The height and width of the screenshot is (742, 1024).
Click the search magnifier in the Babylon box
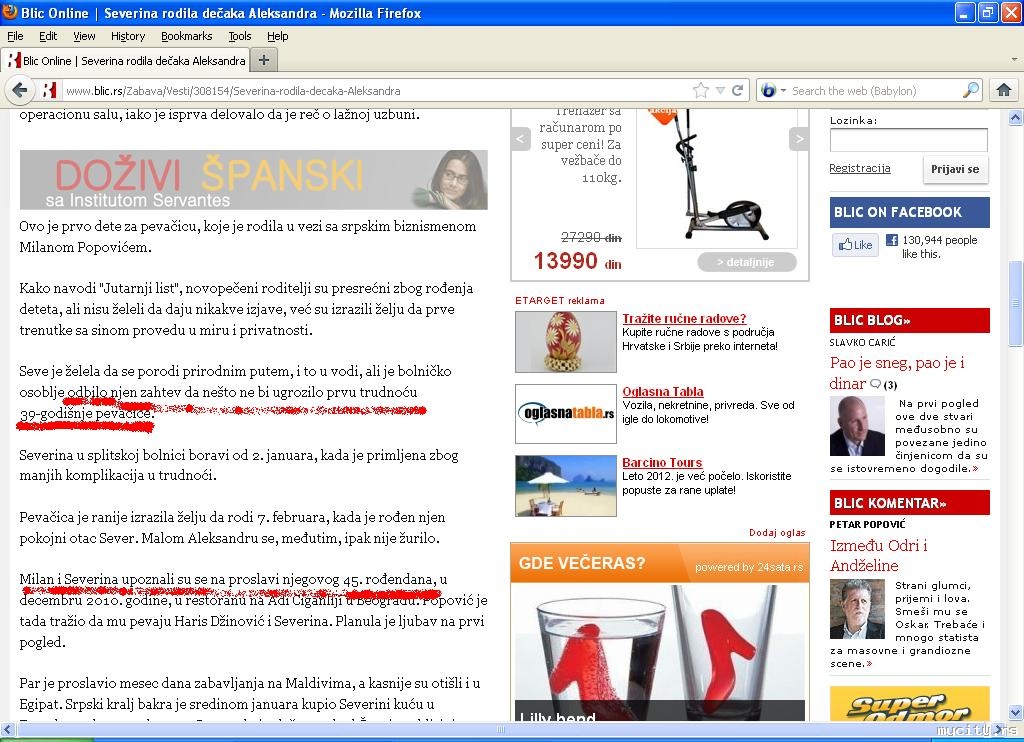(971, 90)
